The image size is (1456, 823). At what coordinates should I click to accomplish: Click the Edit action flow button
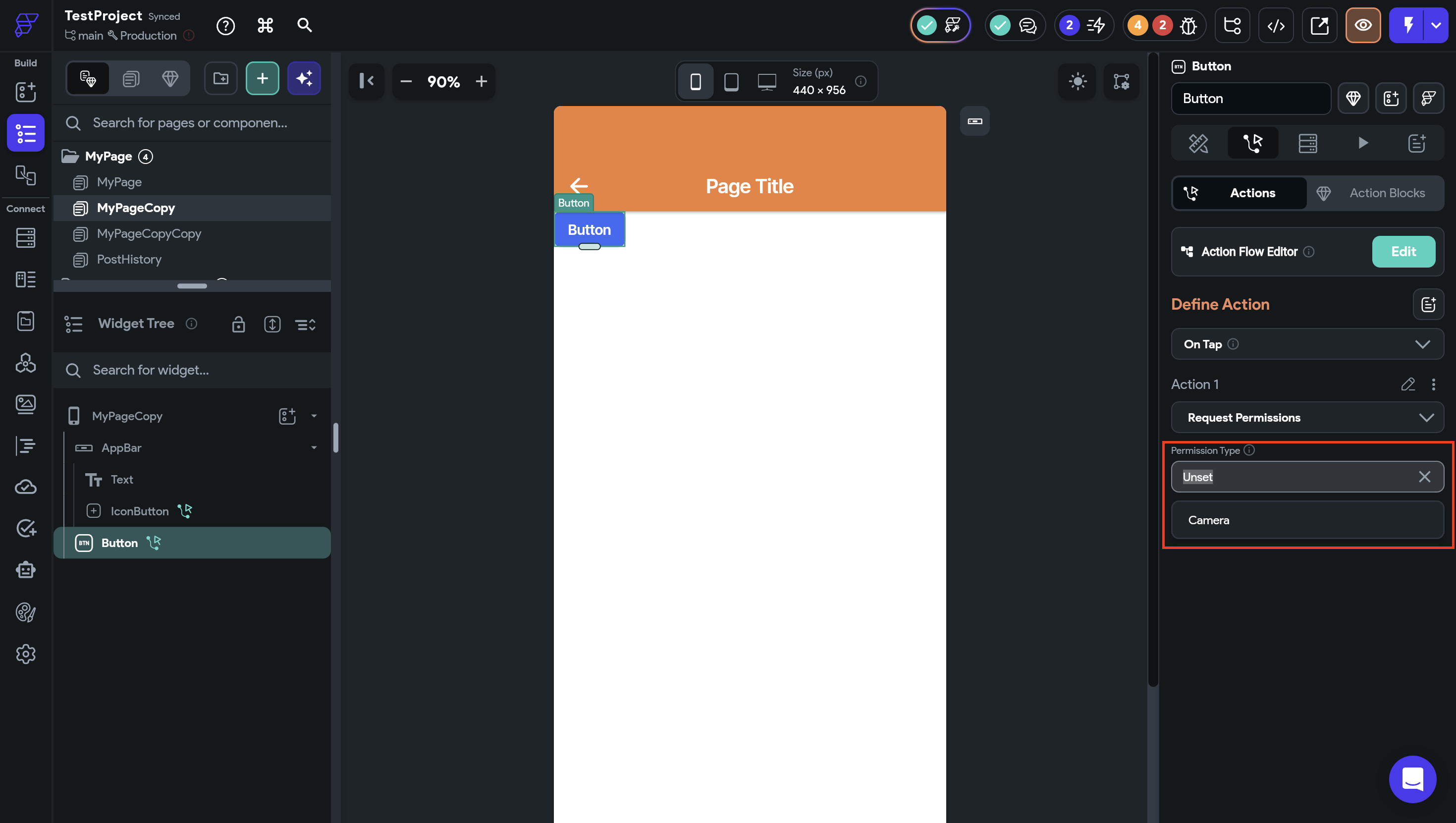click(1403, 252)
